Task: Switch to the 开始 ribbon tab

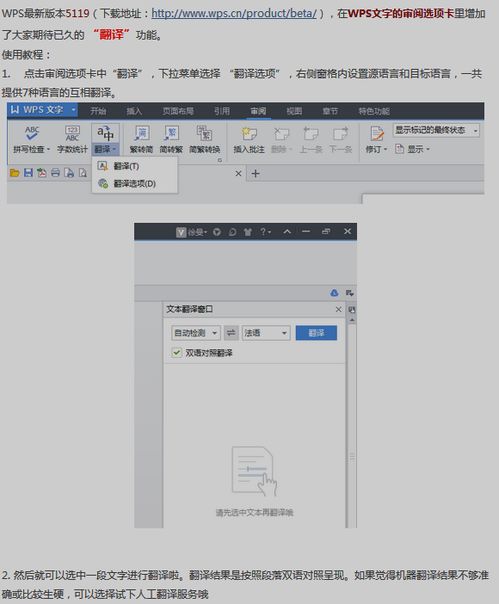Action: pyautogui.click(x=98, y=111)
